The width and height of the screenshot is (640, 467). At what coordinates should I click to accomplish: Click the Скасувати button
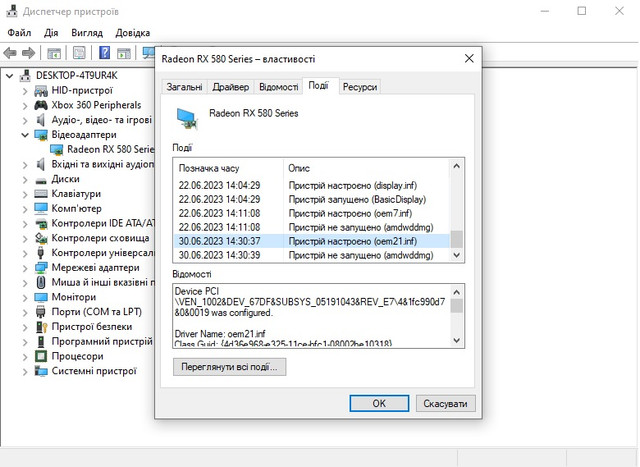tap(445, 403)
